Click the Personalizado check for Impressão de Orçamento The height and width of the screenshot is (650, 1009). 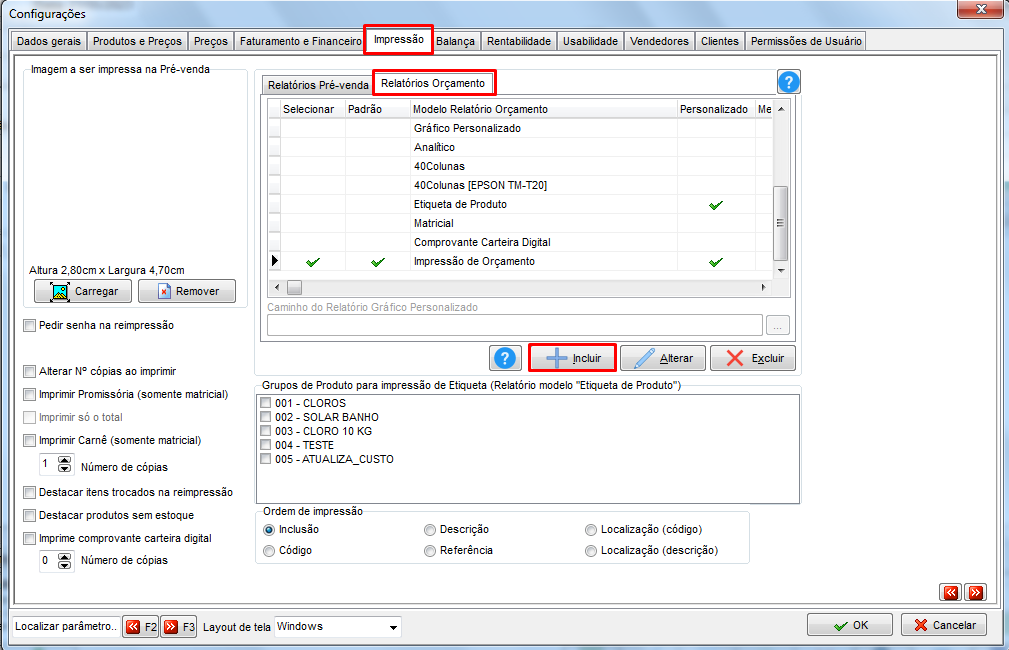tap(716, 262)
